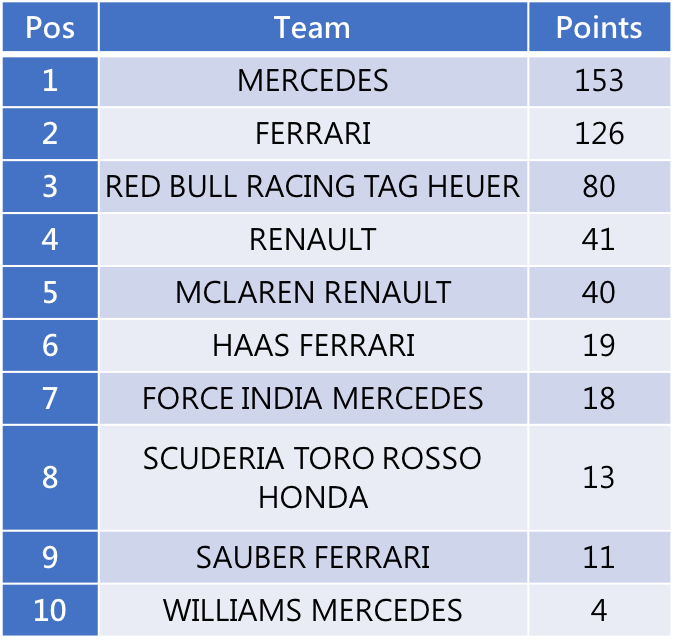The image size is (676, 644).
Task: Select position 1 cell
Action: click(50, 81)
